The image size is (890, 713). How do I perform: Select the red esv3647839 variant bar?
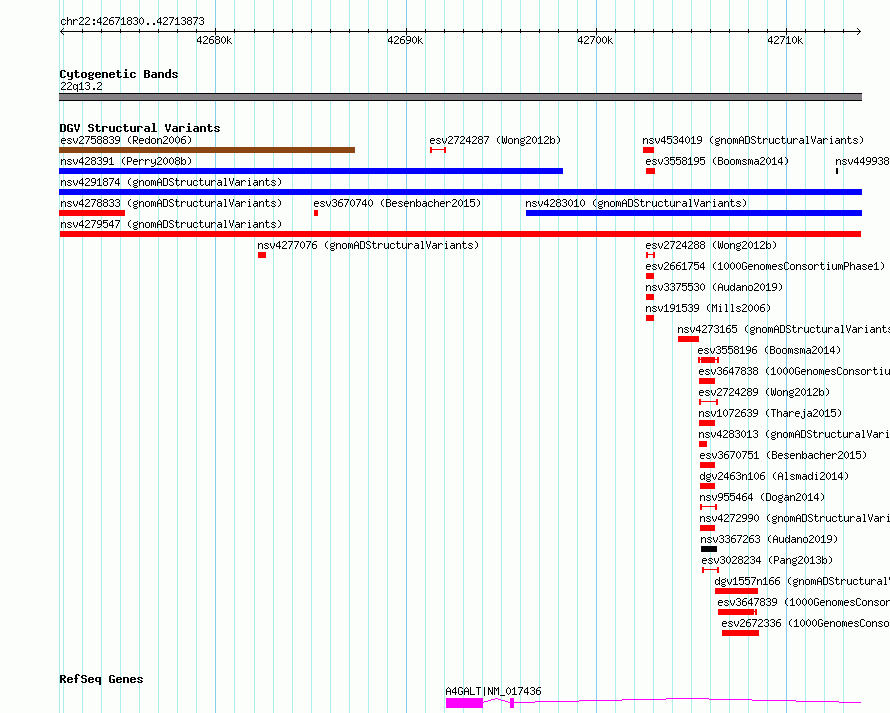click(737, 612)
